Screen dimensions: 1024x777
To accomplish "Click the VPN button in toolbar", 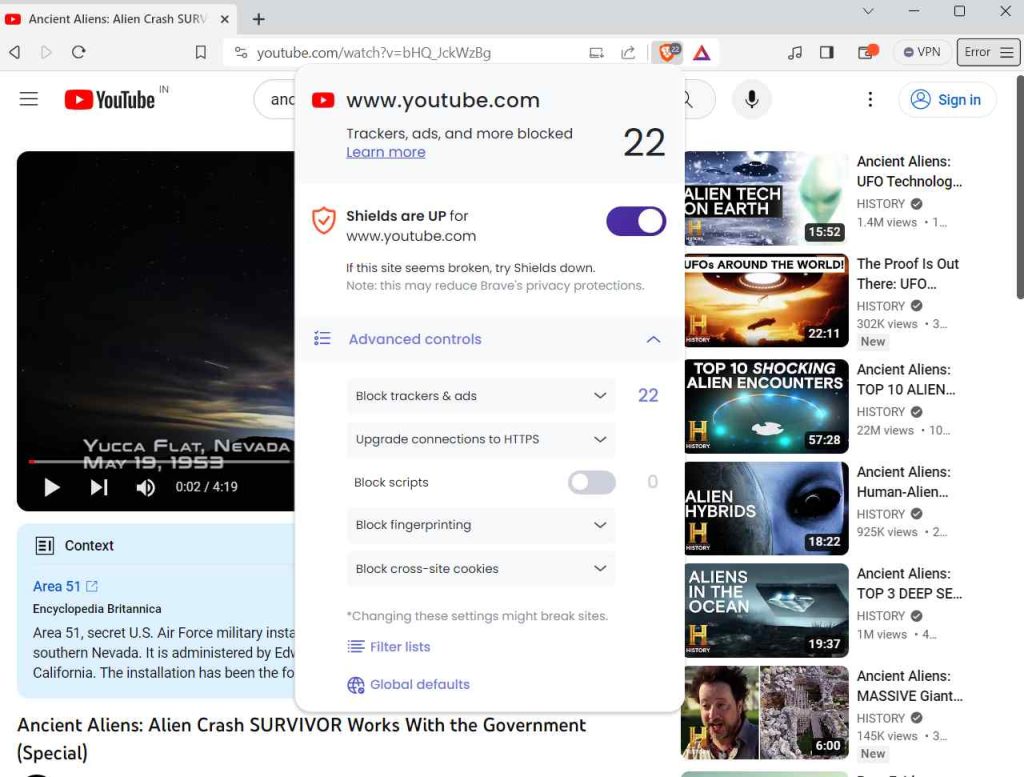I will [921, 52].
